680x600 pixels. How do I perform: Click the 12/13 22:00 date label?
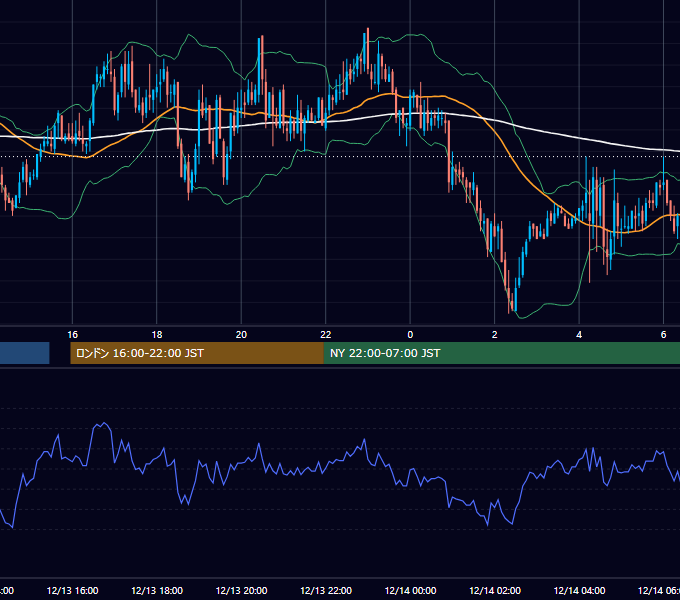click(x=326, y=590)
